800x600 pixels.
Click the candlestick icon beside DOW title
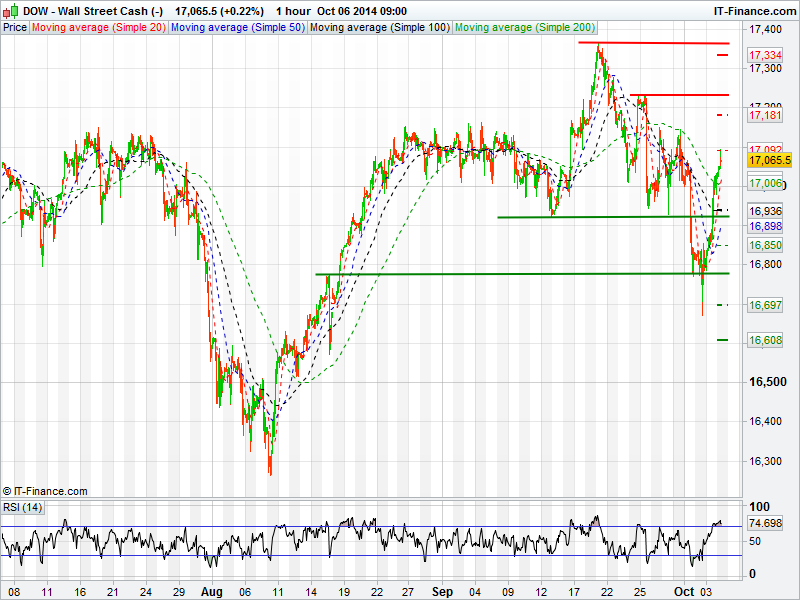coord(10,11)
